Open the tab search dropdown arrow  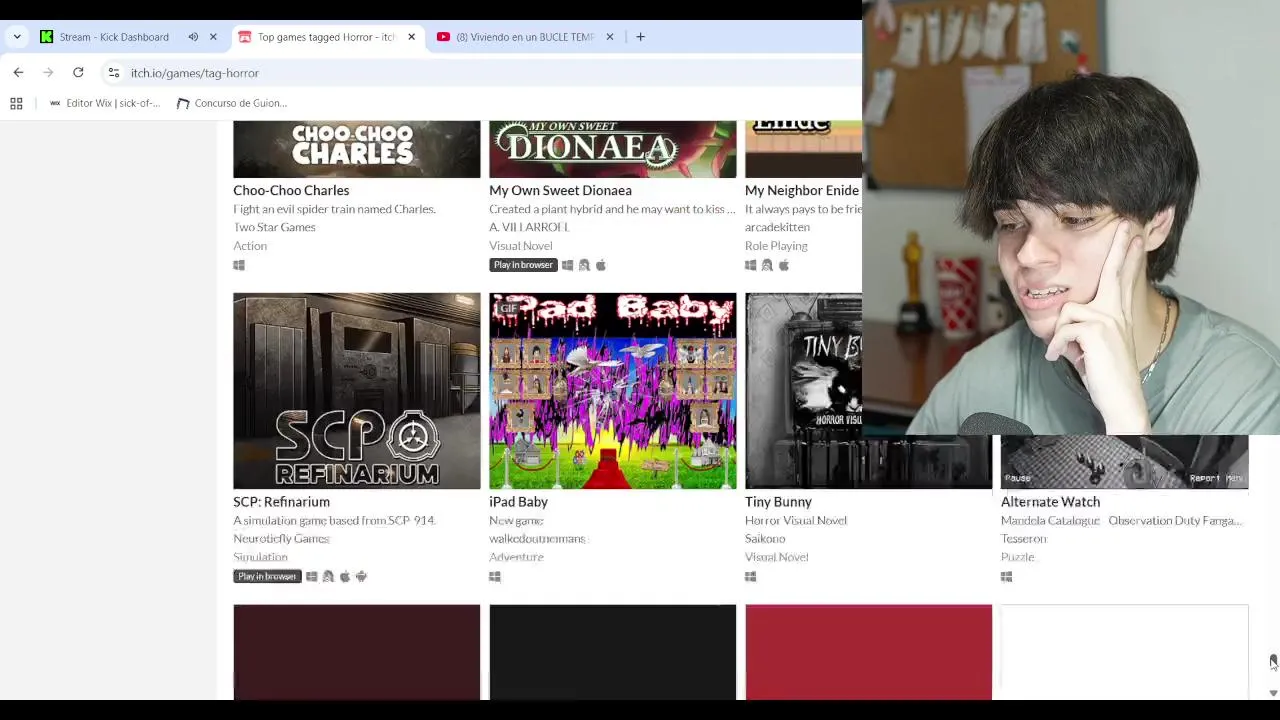[x=17, y=37]
